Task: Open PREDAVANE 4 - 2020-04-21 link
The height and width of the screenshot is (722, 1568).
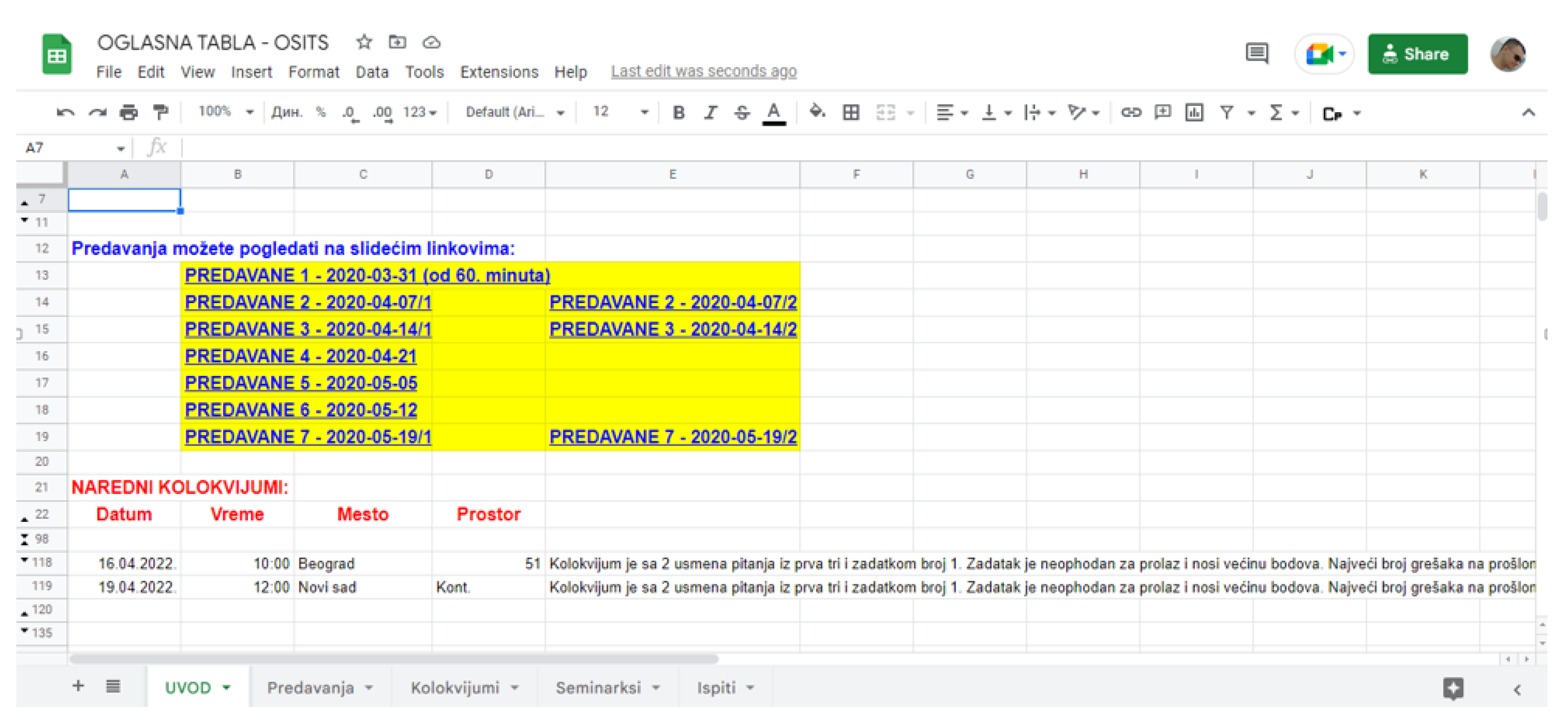Action: pyautogui.click(x=301, y=356)
